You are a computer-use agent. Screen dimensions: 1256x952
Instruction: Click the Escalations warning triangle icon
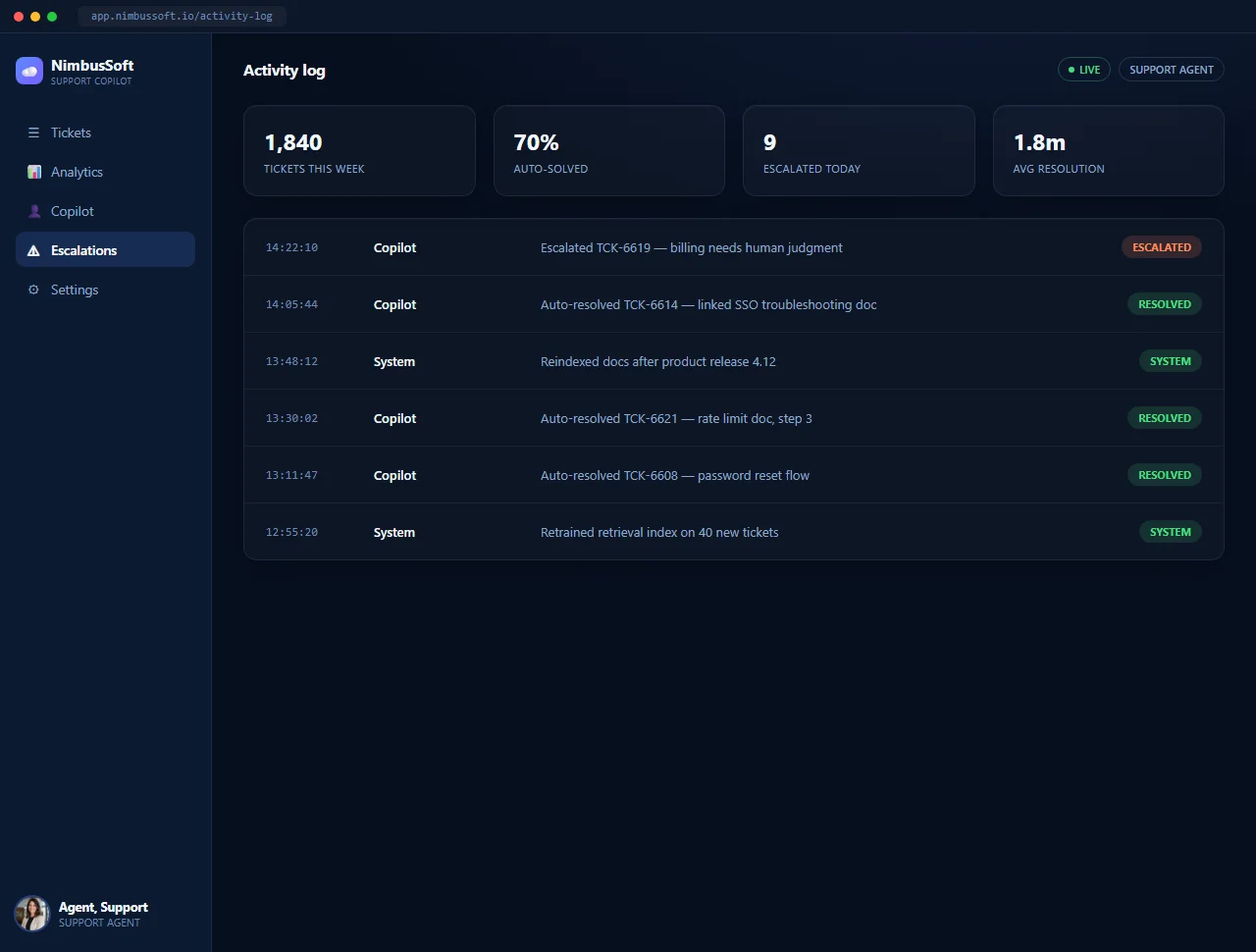click(x=33, y=250)
